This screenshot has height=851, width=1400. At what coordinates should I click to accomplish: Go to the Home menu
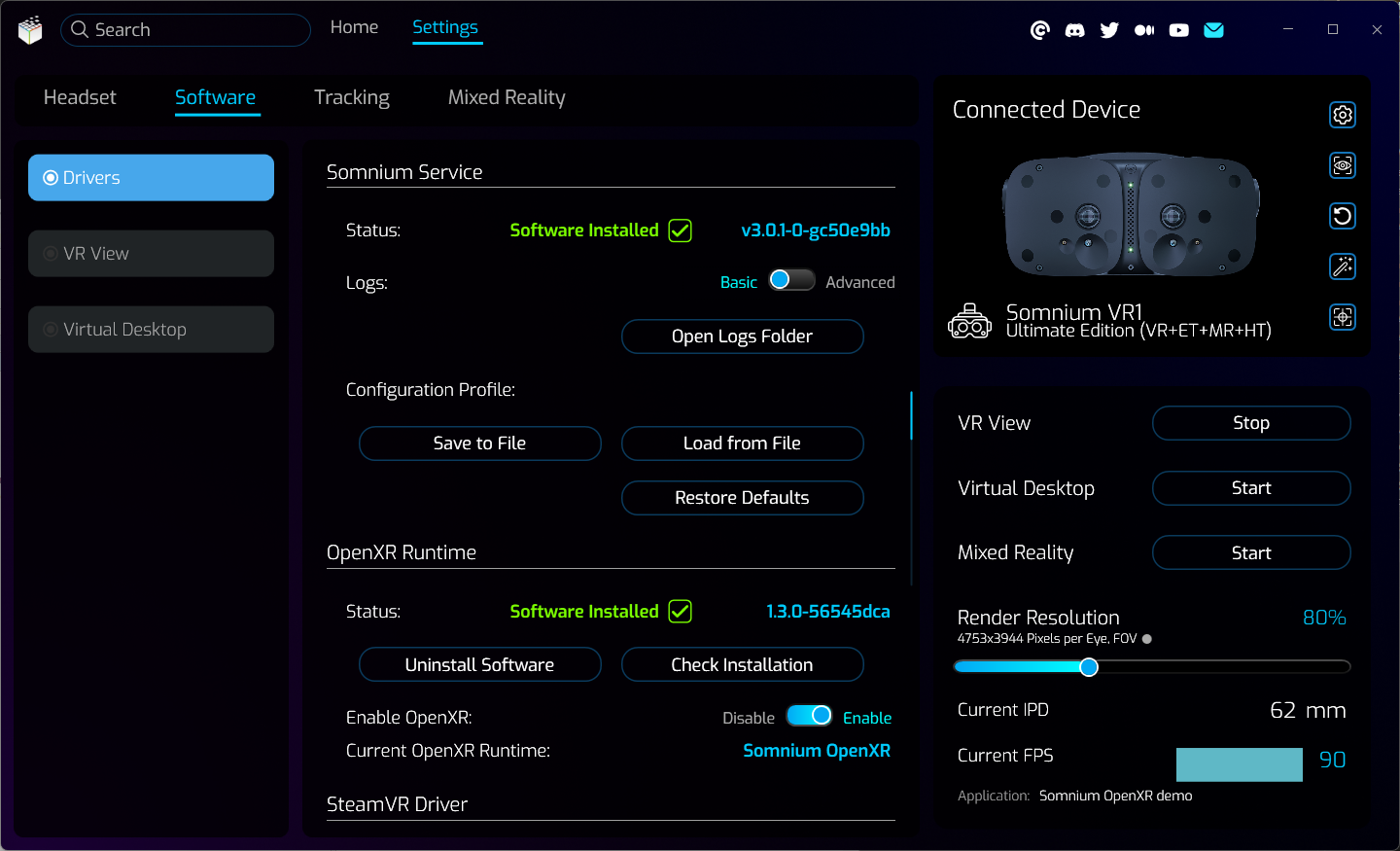pos(354,27)
